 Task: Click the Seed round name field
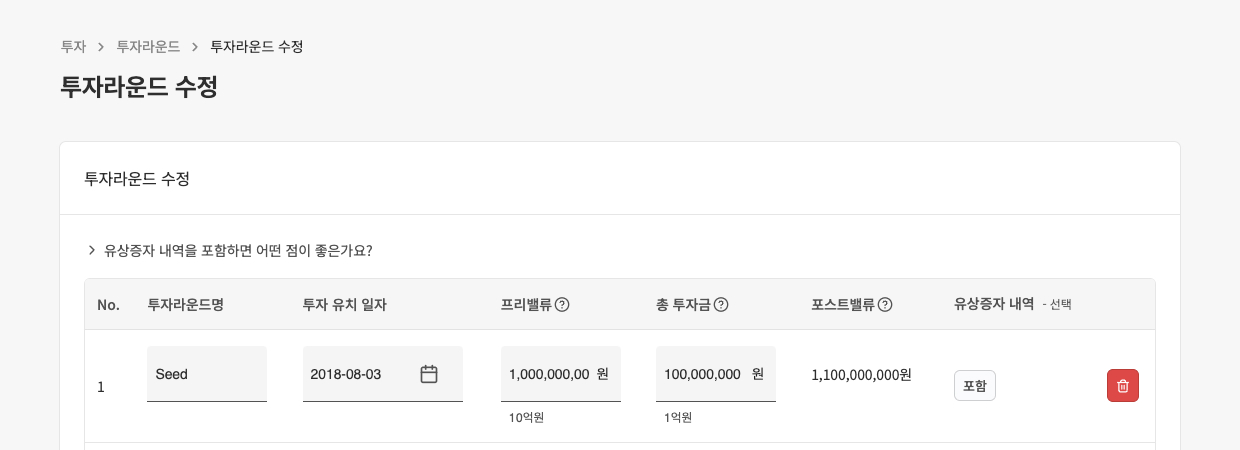[x=206, y=374]
